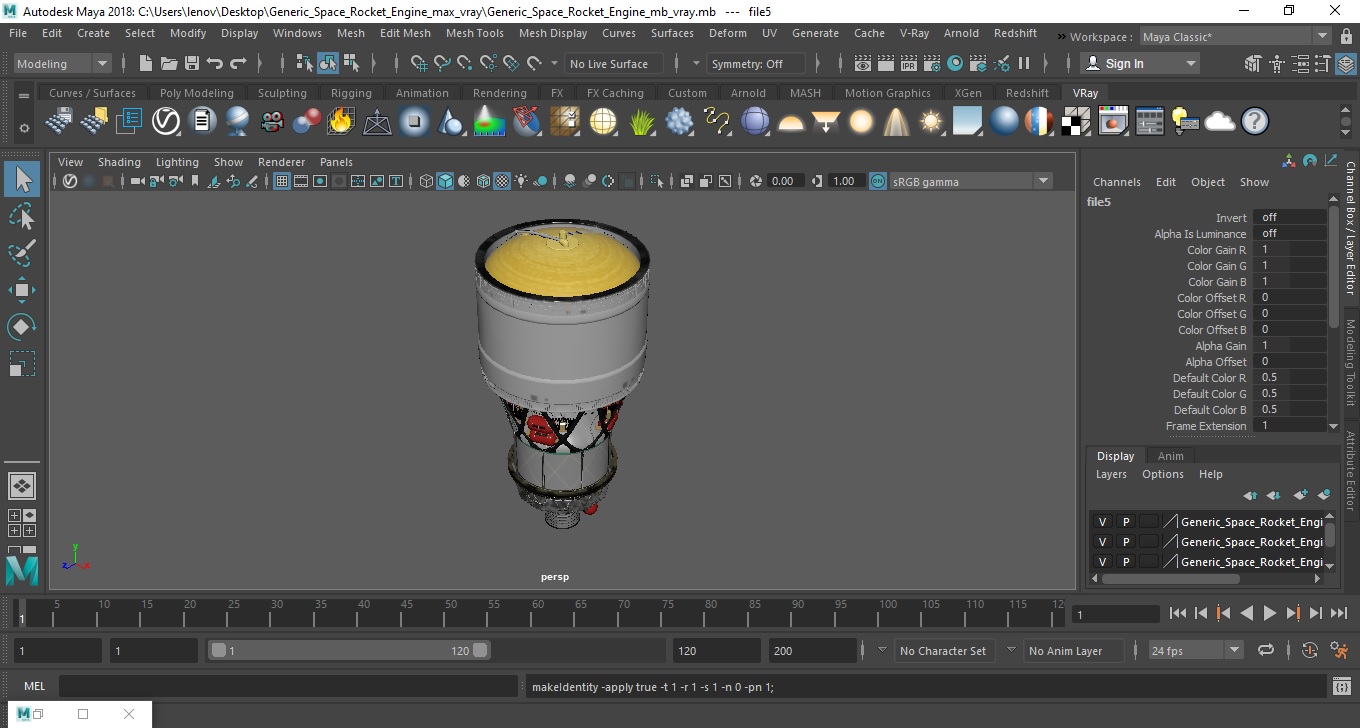Select the Rotate tool in toolbox
The width and height of the screenshot is (1360, 728).
click(x=22, y=326)
